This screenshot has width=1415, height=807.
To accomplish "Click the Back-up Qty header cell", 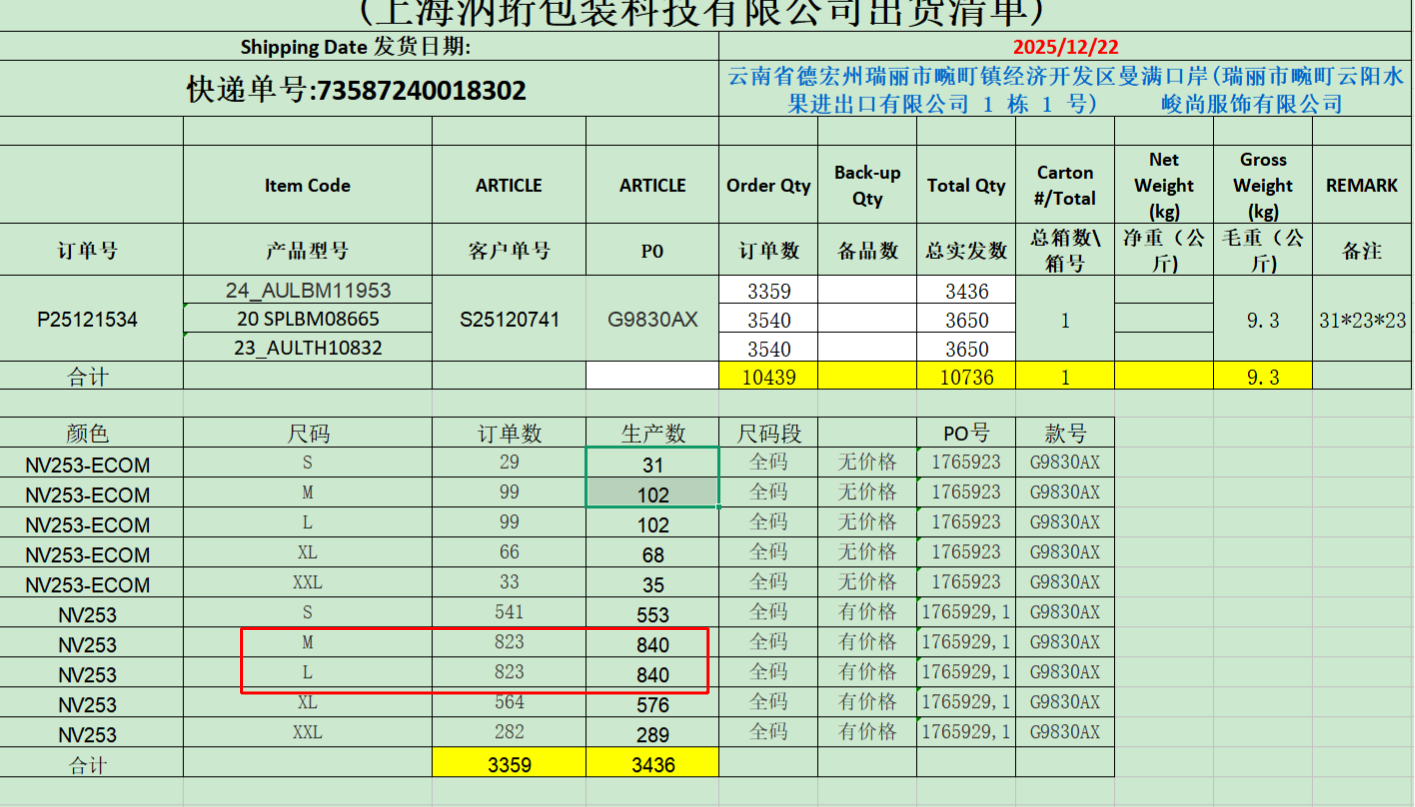I will (x=867, y=185).
